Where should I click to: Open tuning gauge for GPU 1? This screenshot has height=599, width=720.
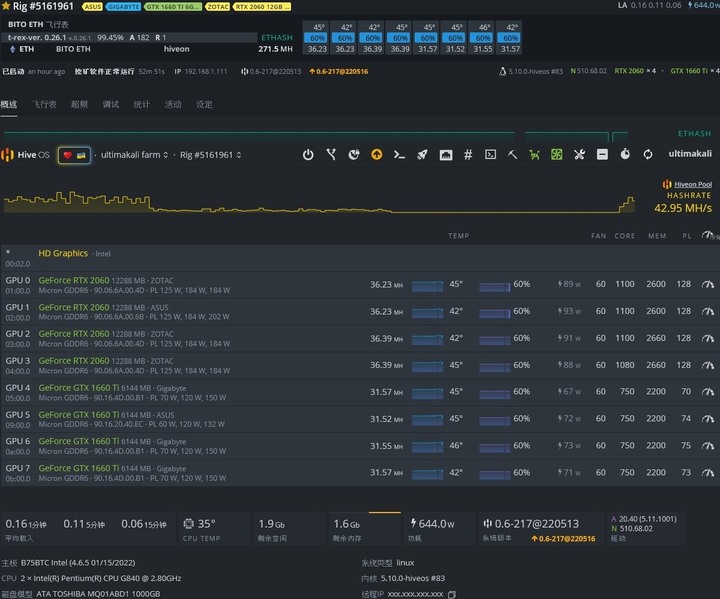(x=708, y=311)
